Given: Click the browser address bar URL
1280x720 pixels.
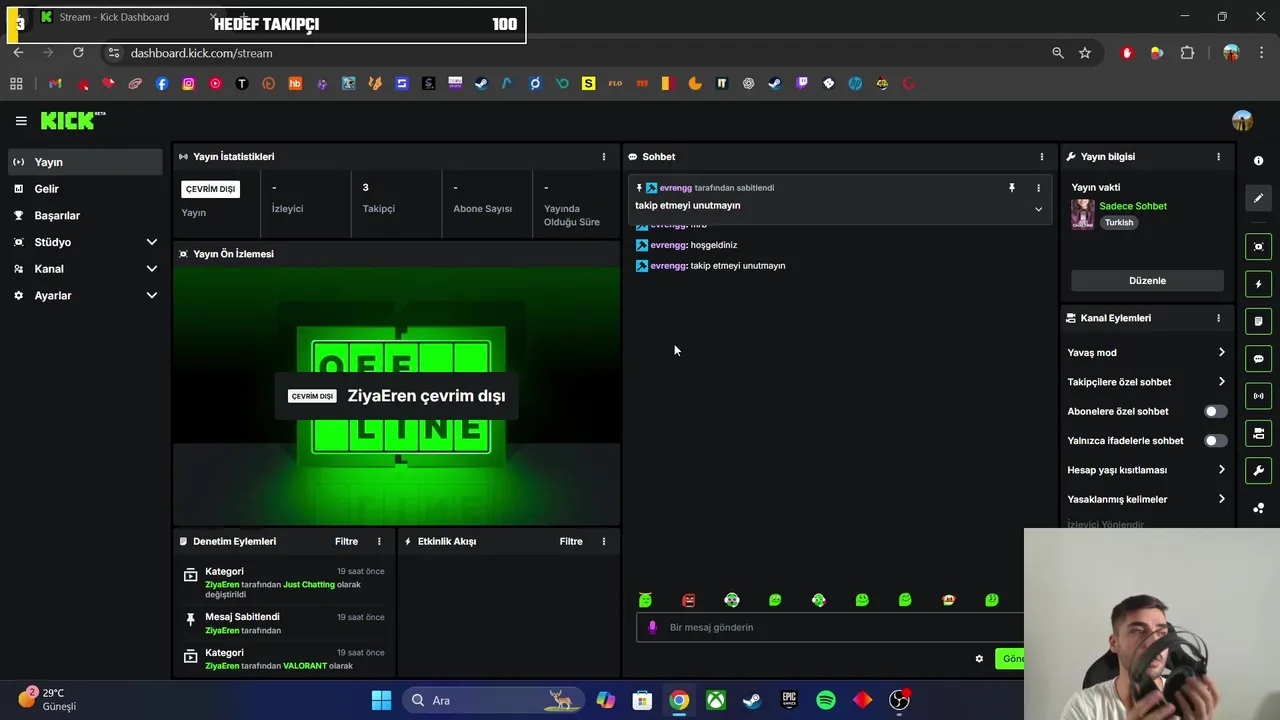Looking at the screenshot, I should 201,53.
